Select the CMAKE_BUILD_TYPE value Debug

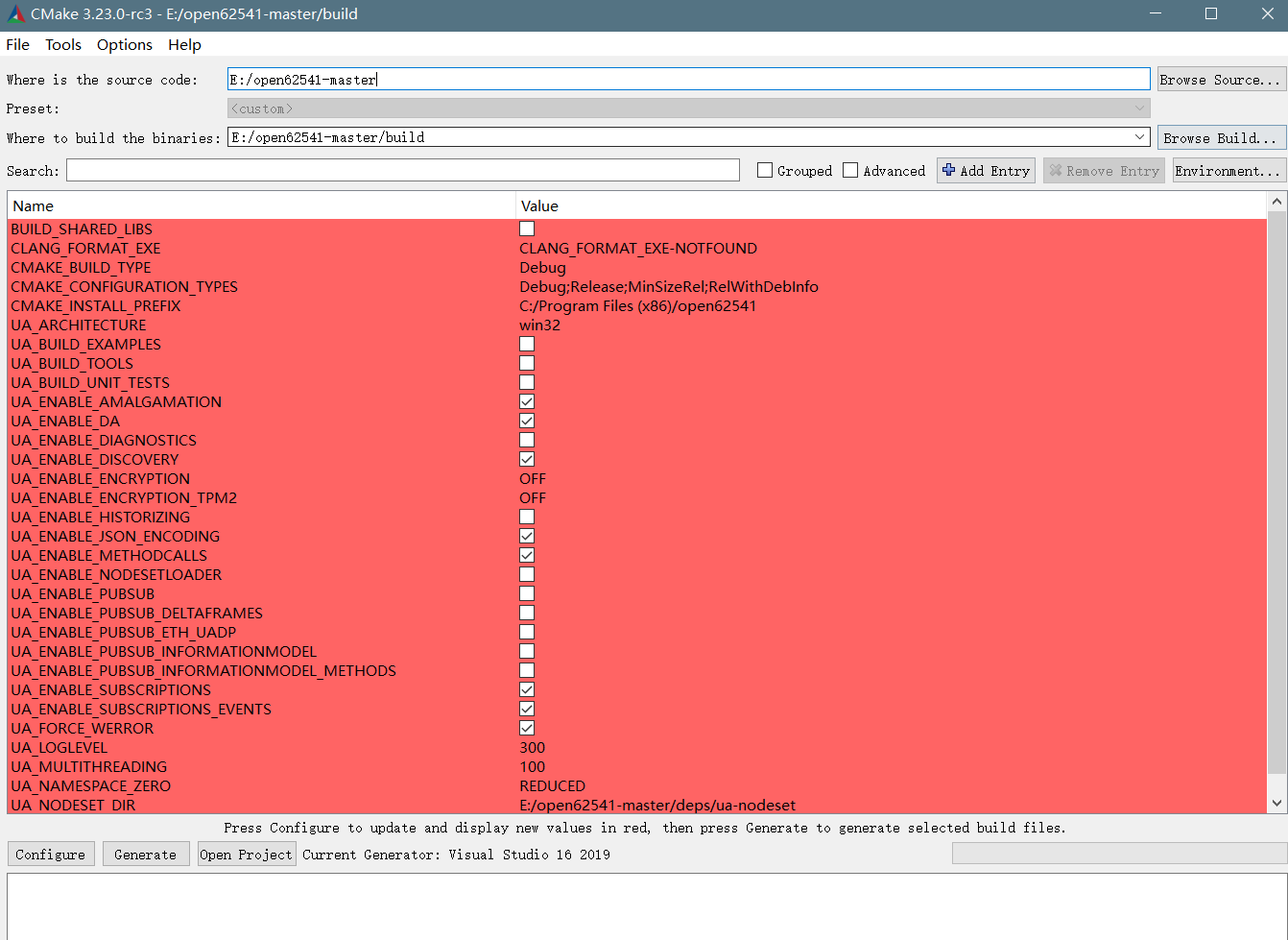tap(543, 267)
